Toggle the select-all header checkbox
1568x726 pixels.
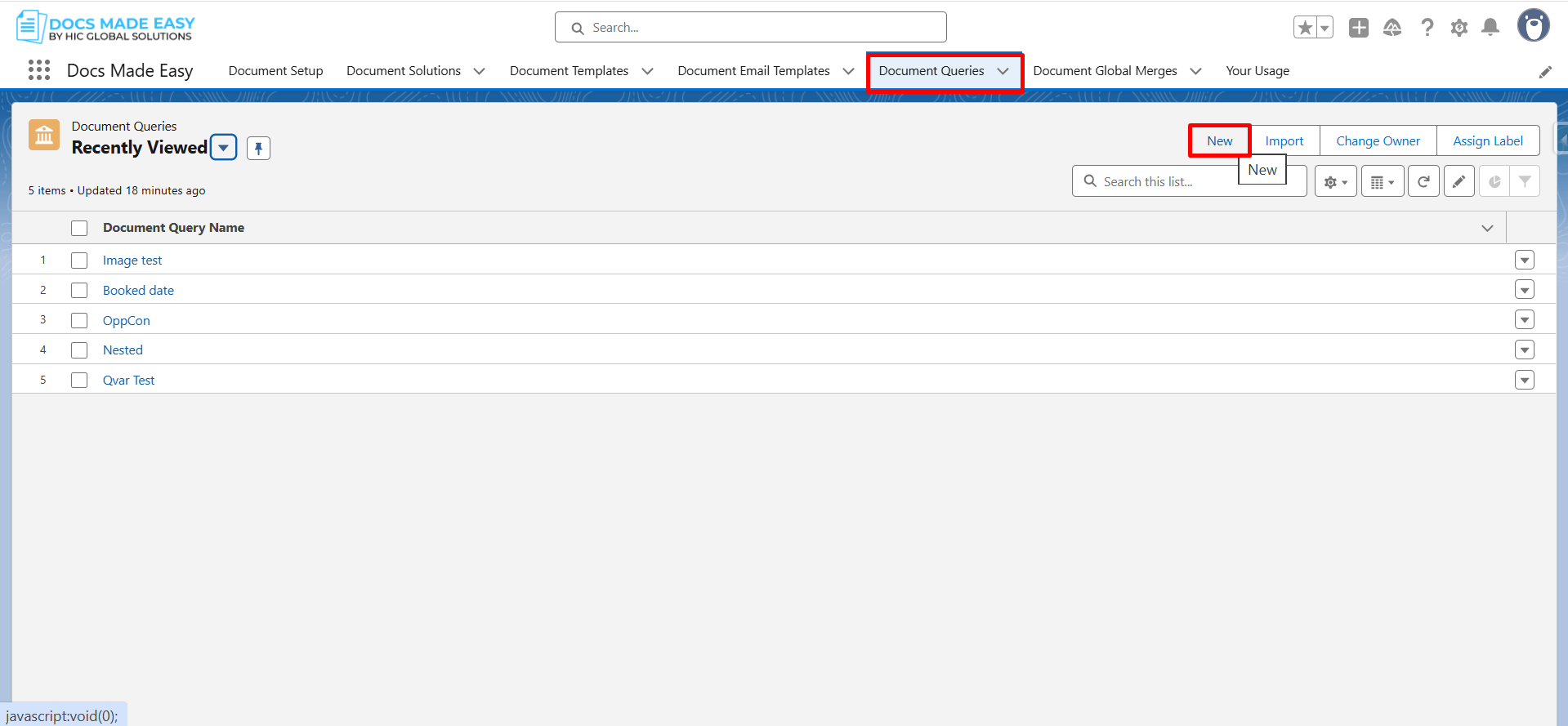pos(79,228)
